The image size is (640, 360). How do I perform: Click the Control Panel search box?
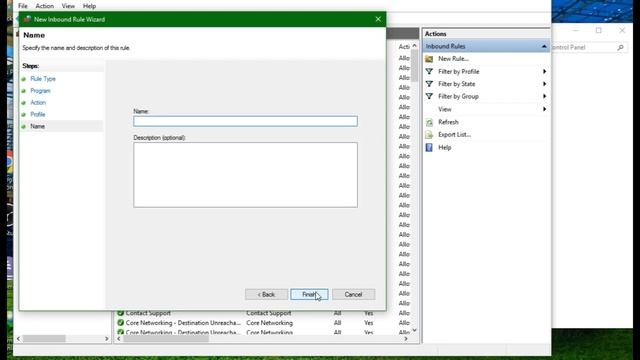click(x=588, y=47)
